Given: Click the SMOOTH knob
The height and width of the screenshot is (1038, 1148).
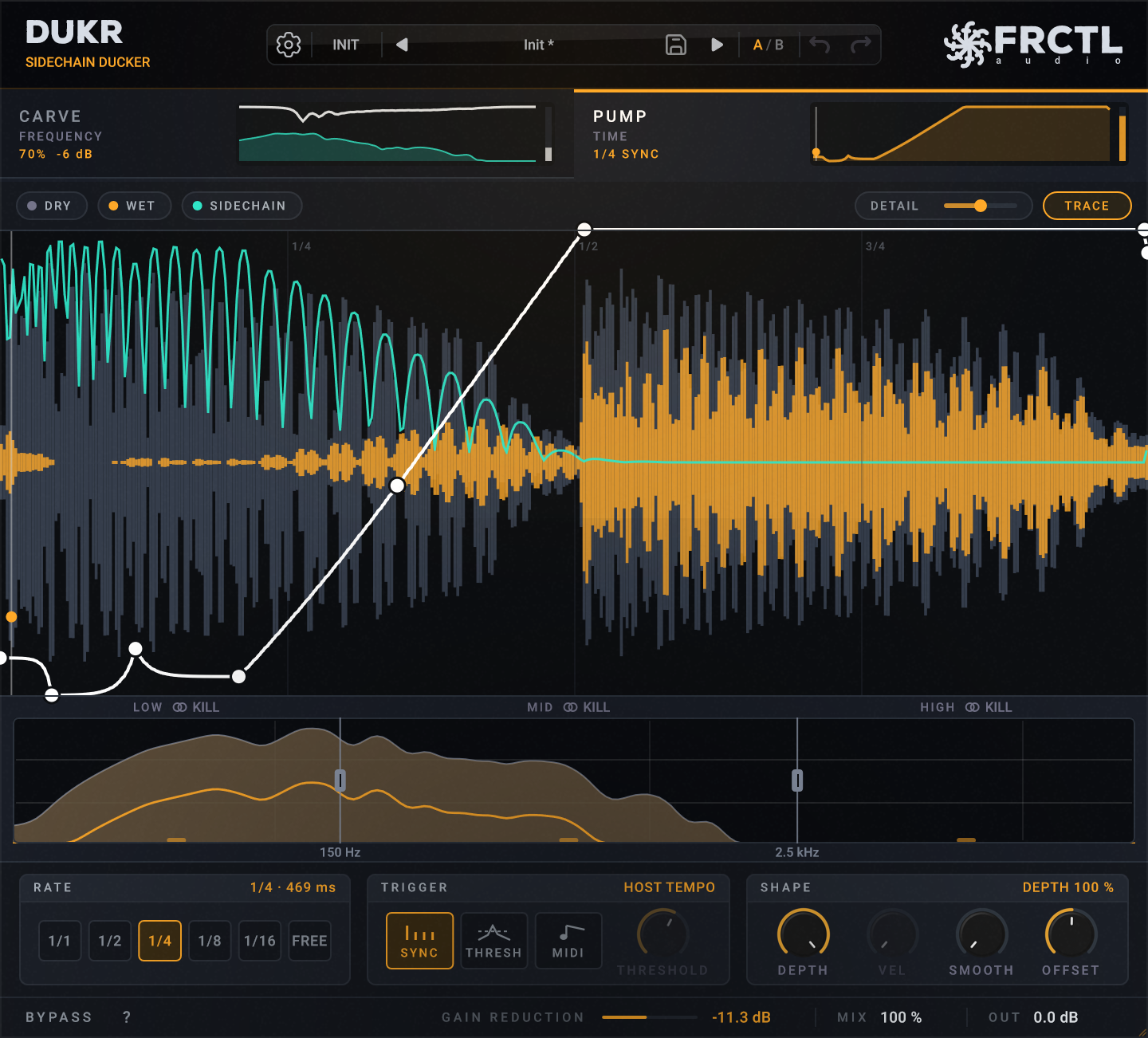Looking at the screenshot, I should pyautogui.click(x=981, y=934).
